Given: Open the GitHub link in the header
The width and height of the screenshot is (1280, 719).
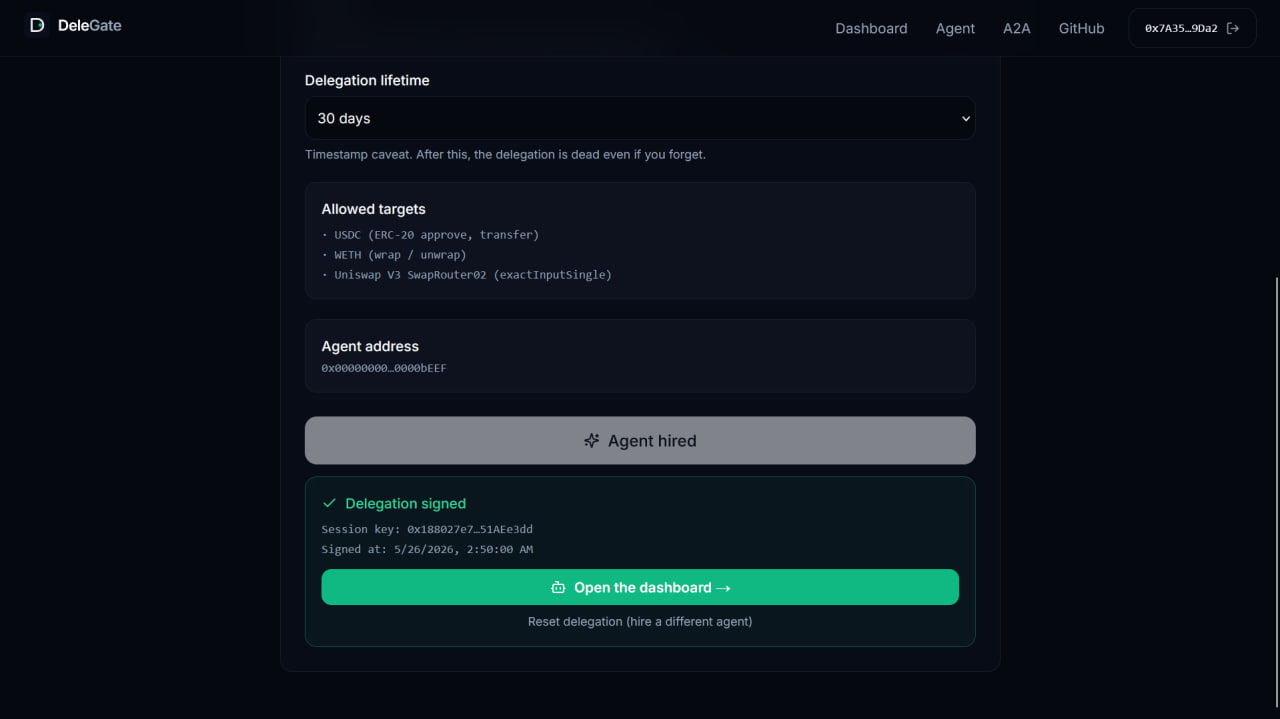Looking at the screenshot, I should tap(1081, 28).
